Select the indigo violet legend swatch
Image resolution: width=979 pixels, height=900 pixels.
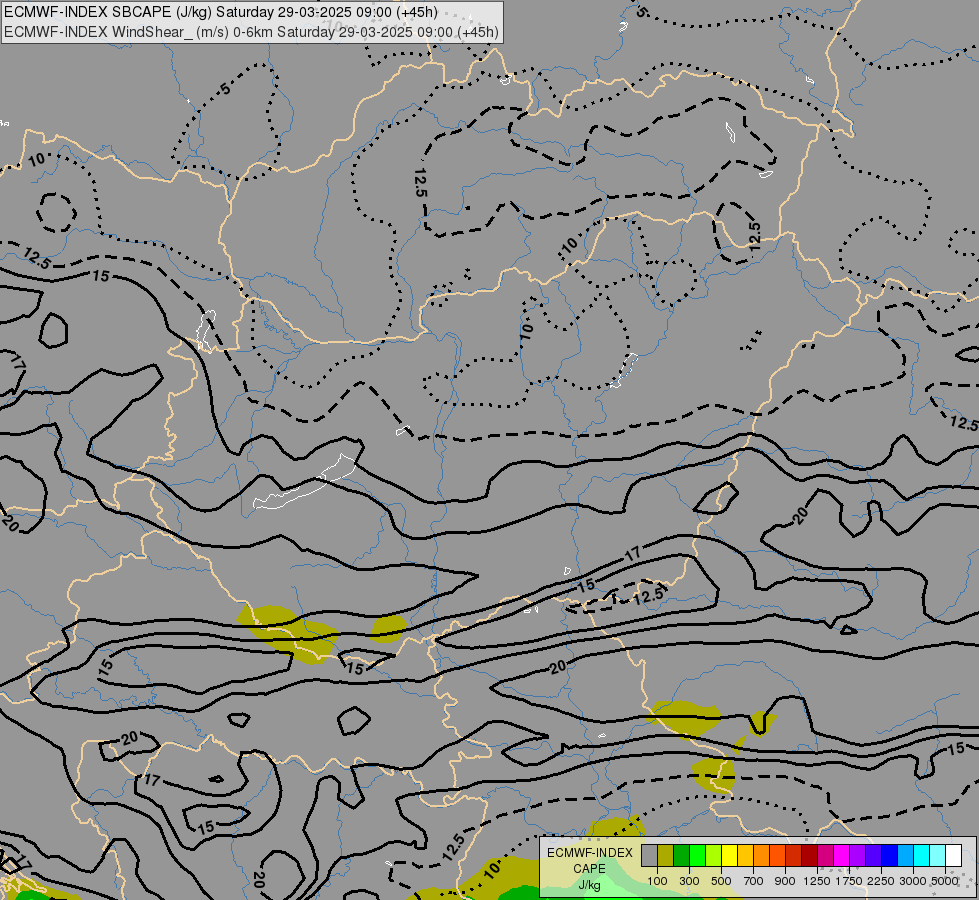pyautogui.click(x=873, y=856)
